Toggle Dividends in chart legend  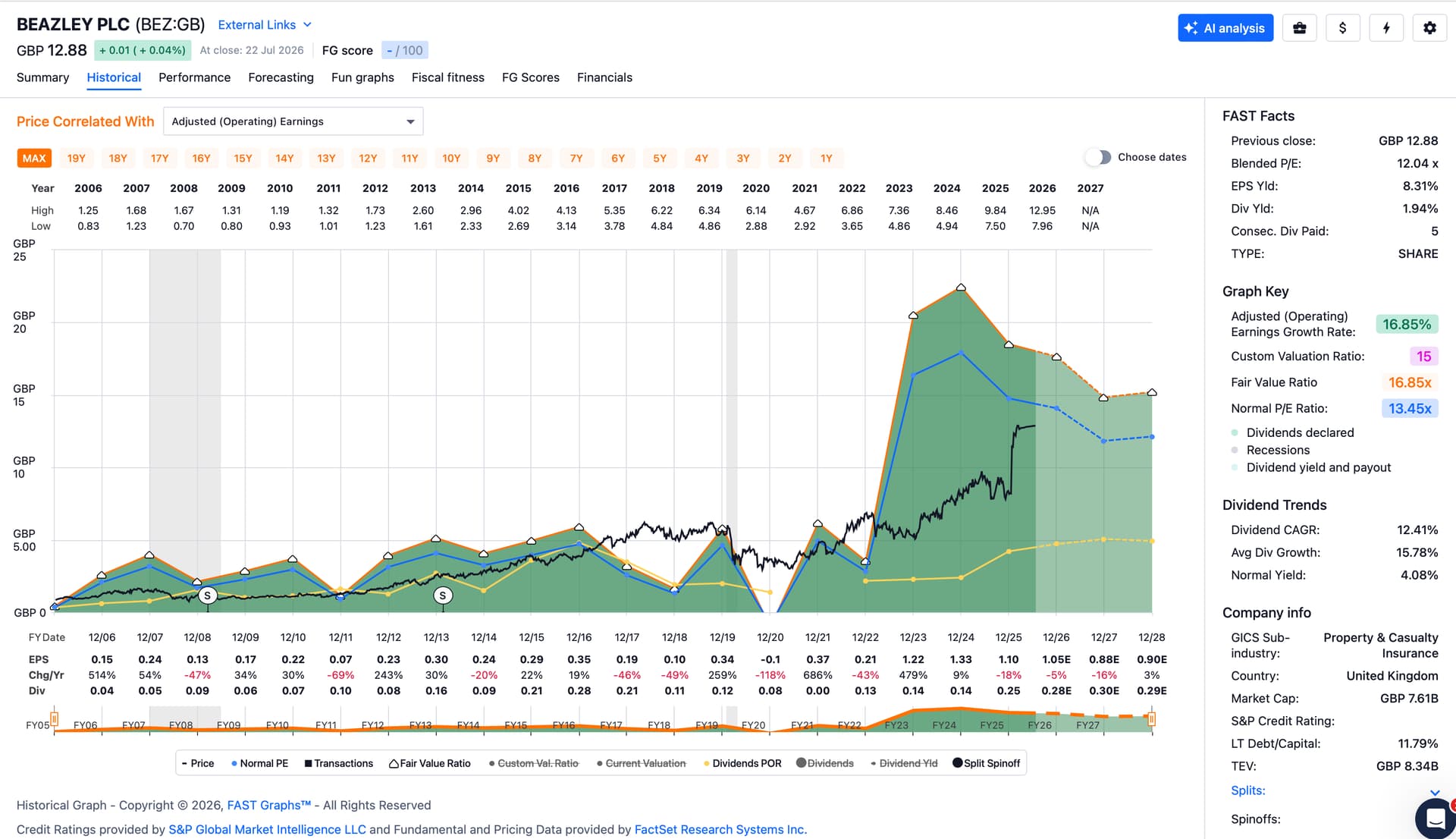click(825, 763)
